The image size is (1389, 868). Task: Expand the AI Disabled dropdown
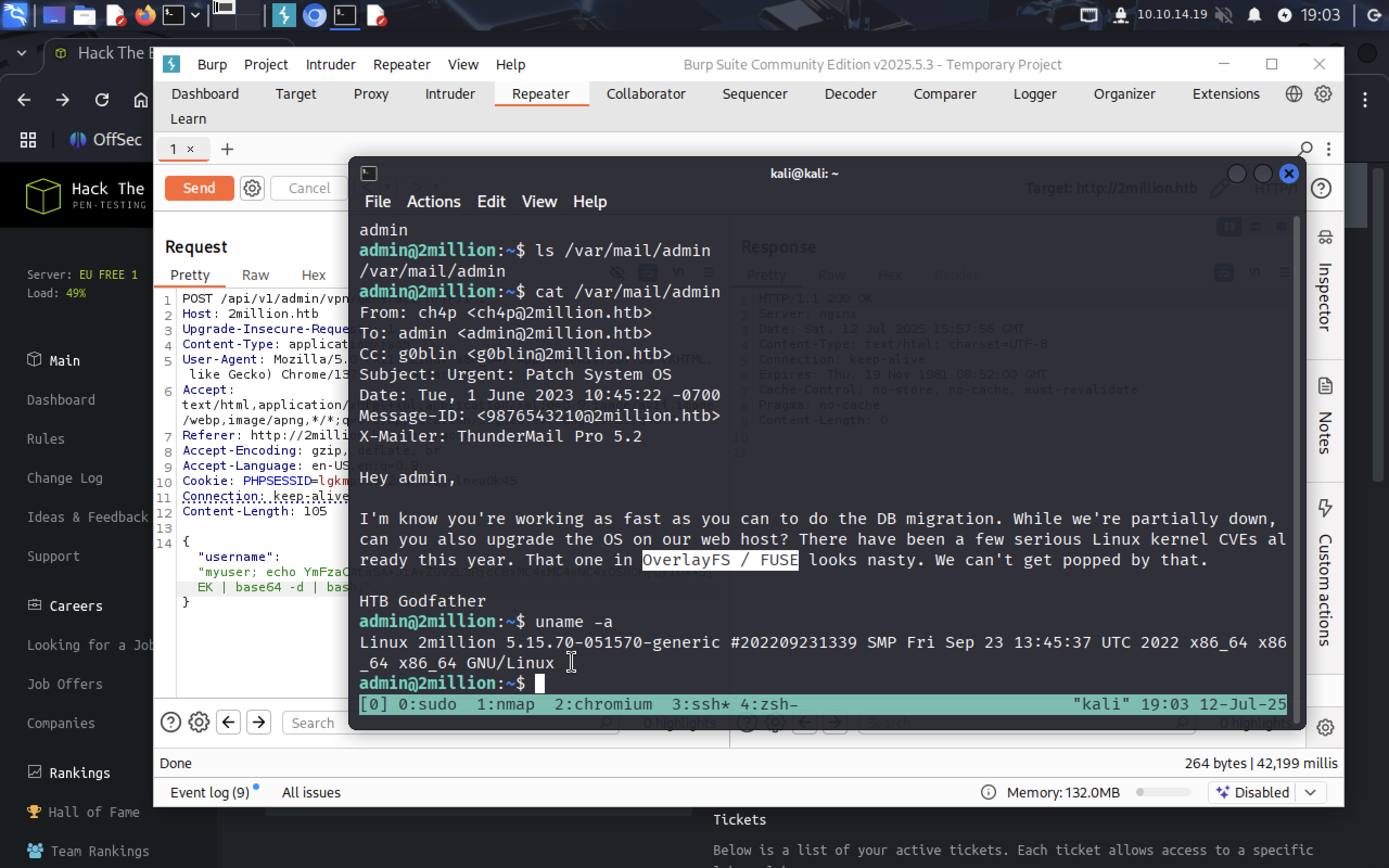[x=1310, y=792]
